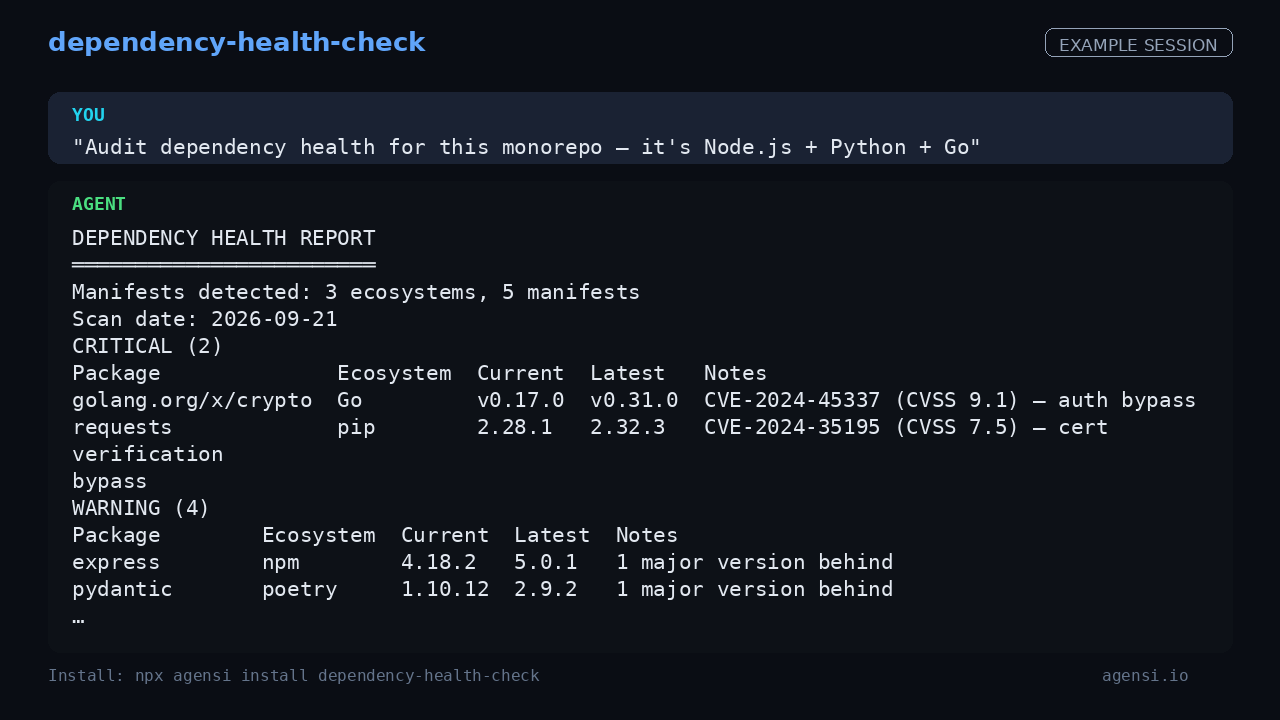Click CVE-2024-35195 note

(906, 427)
